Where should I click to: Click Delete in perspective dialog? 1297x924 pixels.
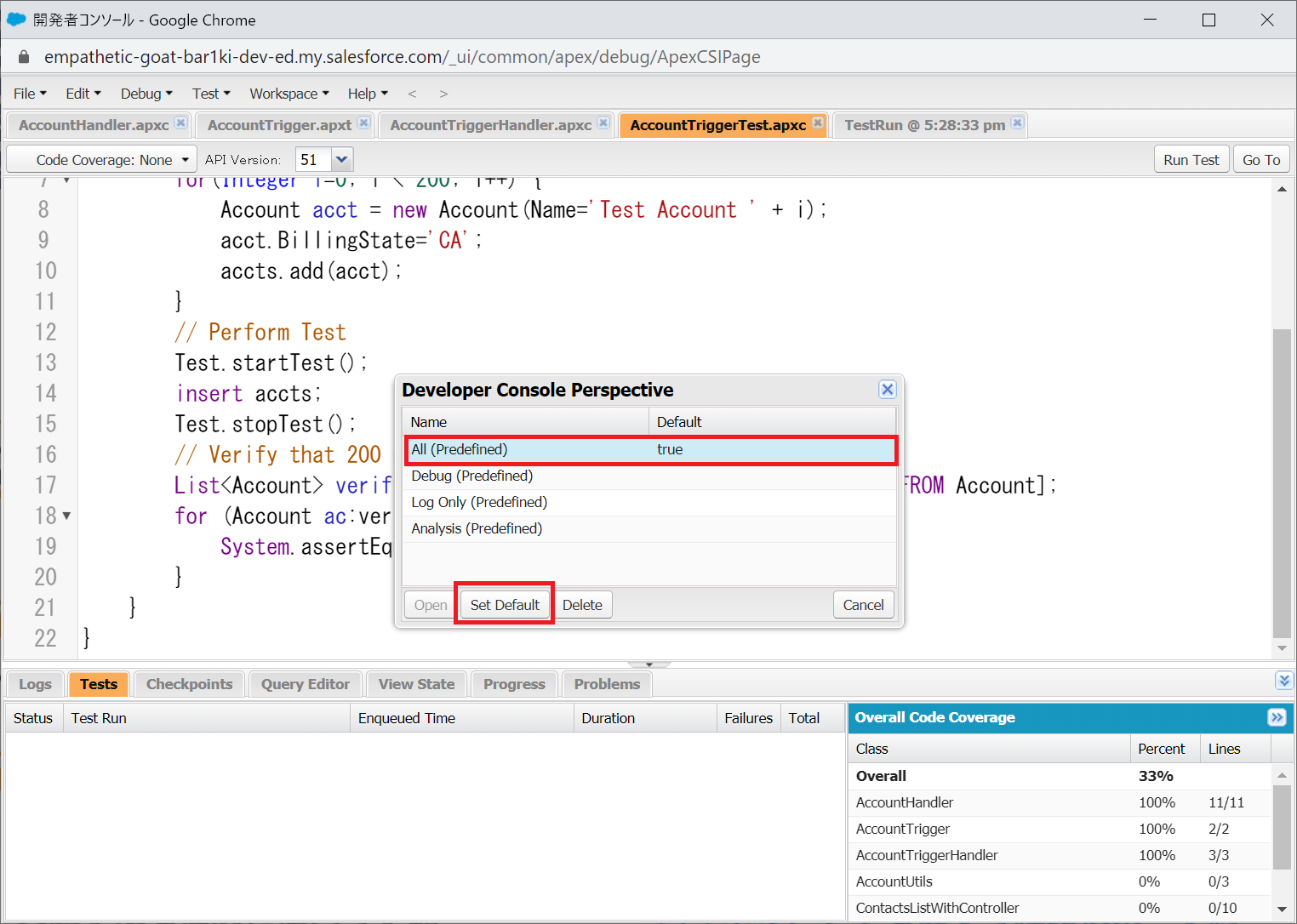pyautogui.click(x=582, y=605)
